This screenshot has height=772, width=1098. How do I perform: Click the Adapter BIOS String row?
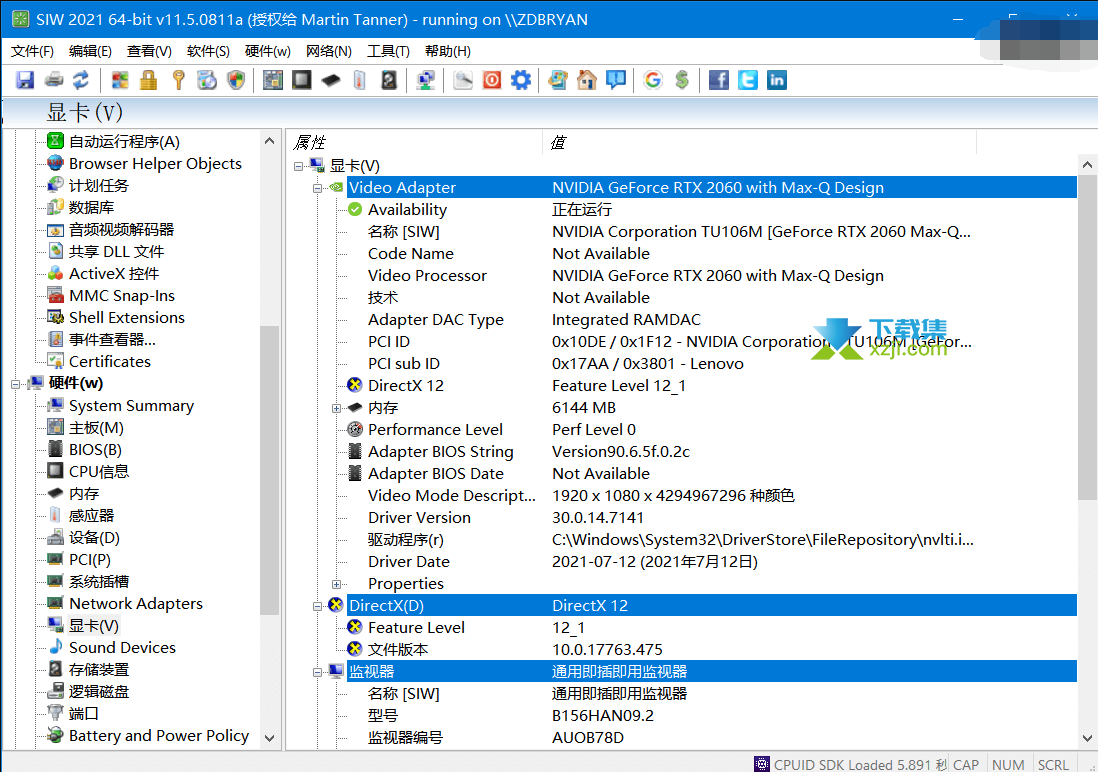click(x=711, y=452)
